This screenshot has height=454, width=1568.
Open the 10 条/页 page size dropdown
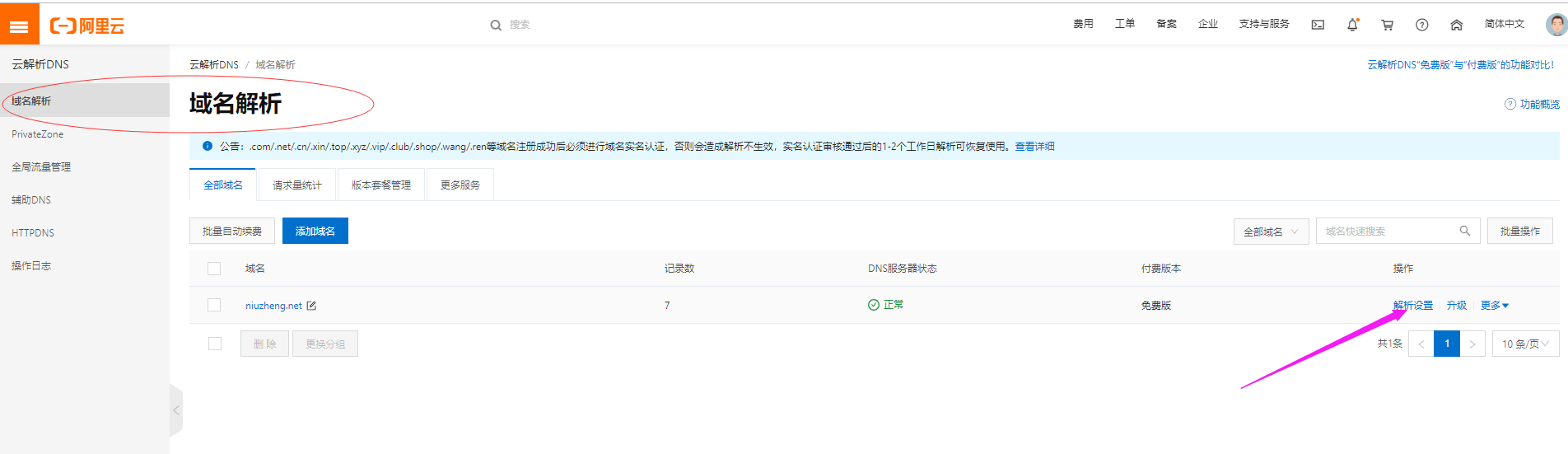[1525, 344]
